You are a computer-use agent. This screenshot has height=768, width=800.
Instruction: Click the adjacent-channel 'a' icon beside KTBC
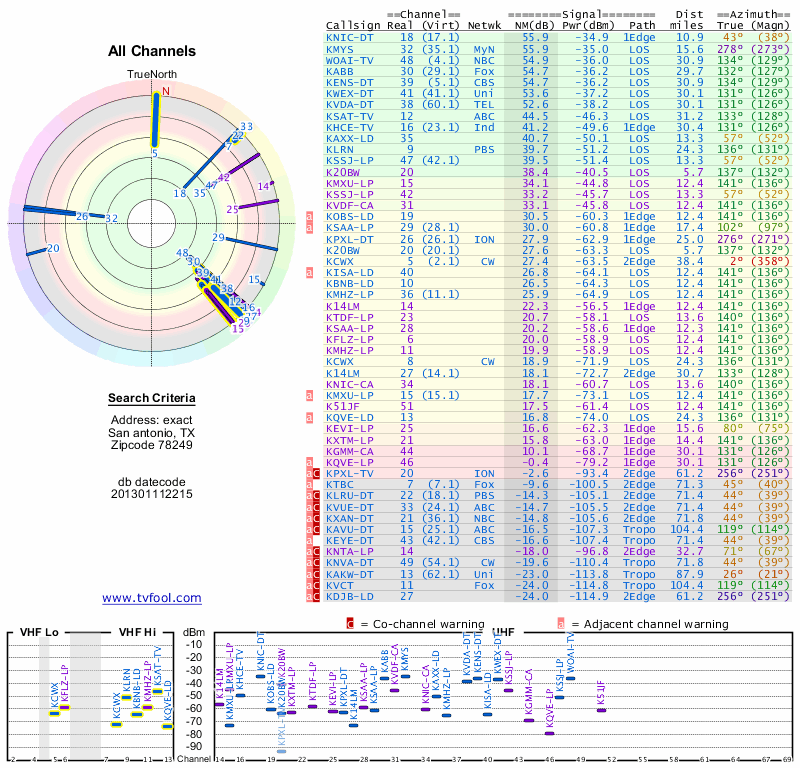pos(310,484)
